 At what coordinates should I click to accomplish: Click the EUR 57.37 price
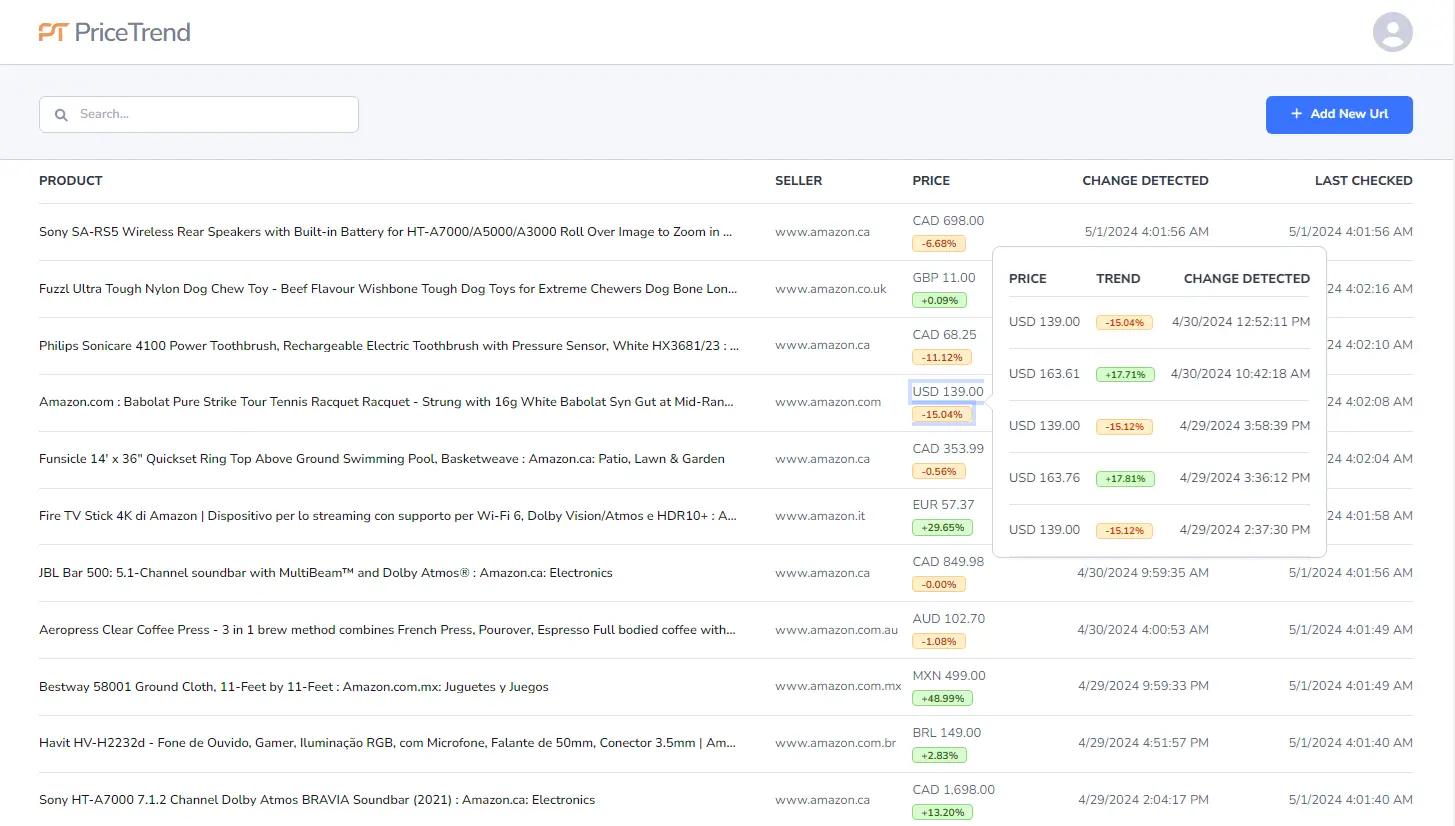(x=943, y=505)
